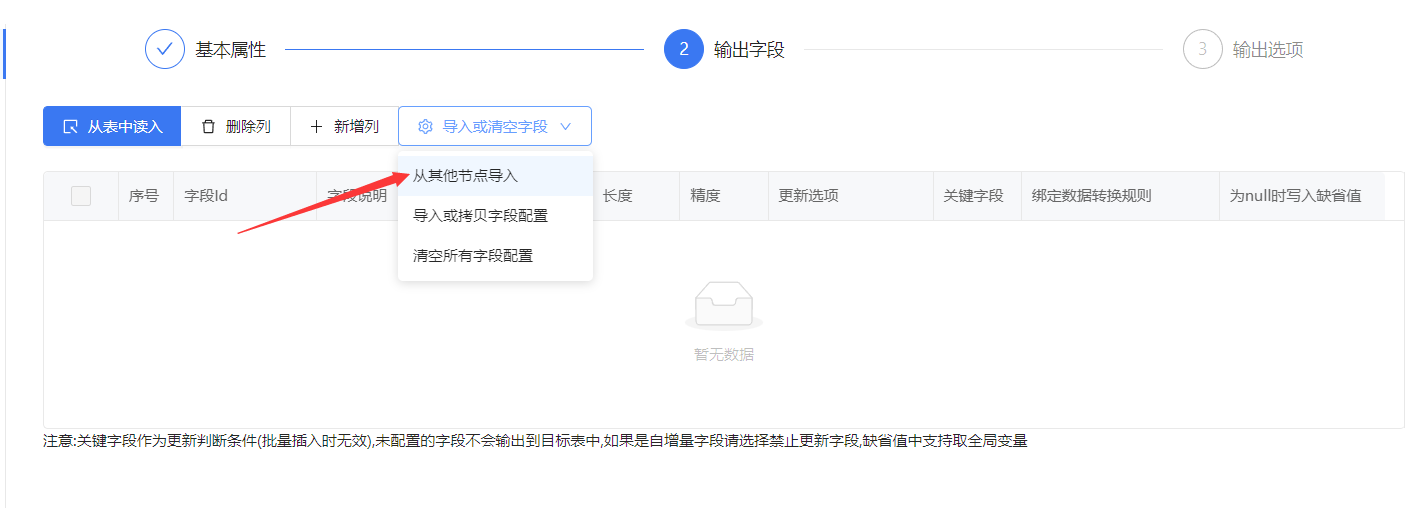Select 清空所有字段配置 menu entry
1419x508 pixels.
(x=495, y=255)
